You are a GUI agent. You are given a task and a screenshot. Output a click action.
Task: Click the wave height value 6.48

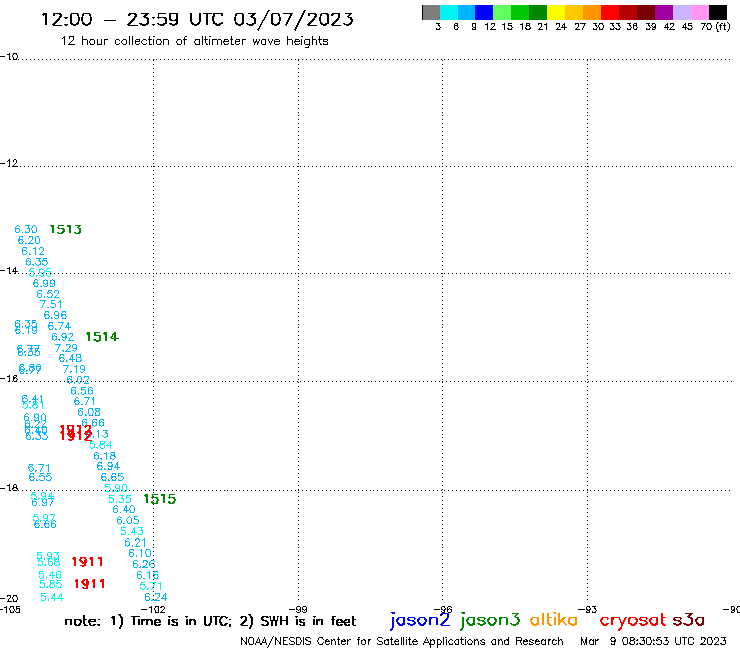pos(70,358)
